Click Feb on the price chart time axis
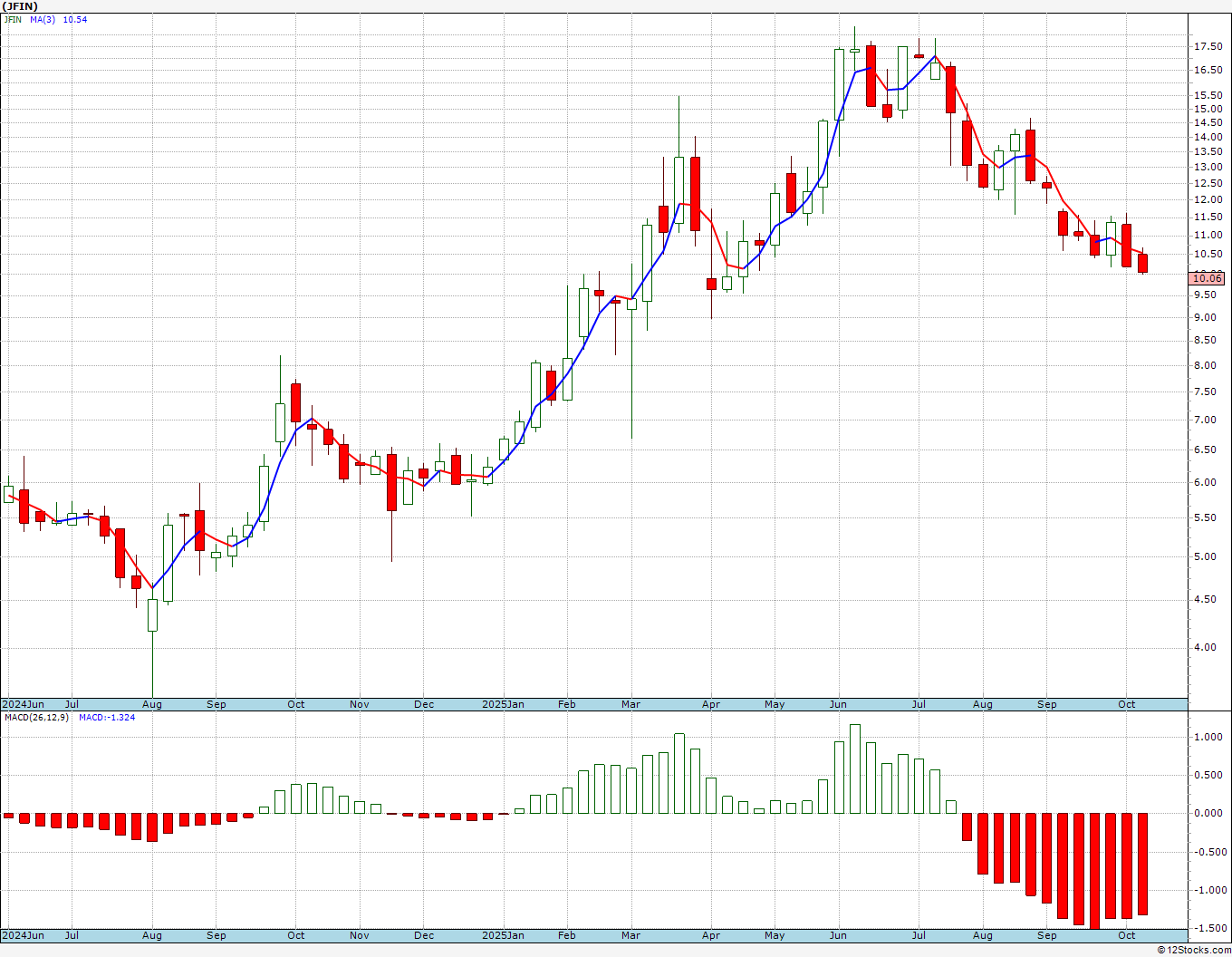 [x=567, y=704]
